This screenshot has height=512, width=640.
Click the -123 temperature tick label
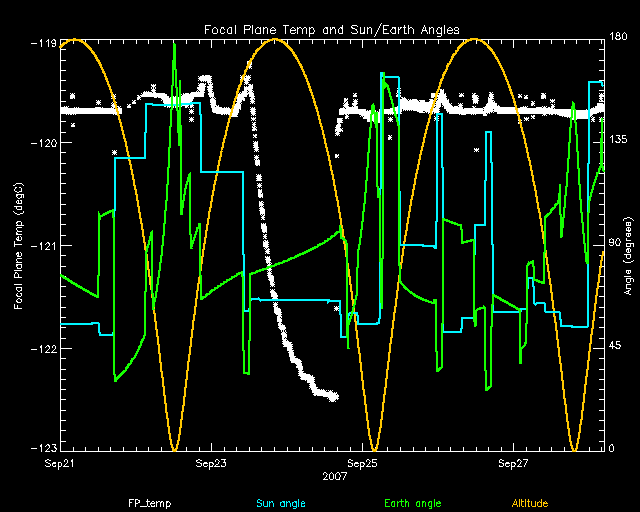[43, 448]
